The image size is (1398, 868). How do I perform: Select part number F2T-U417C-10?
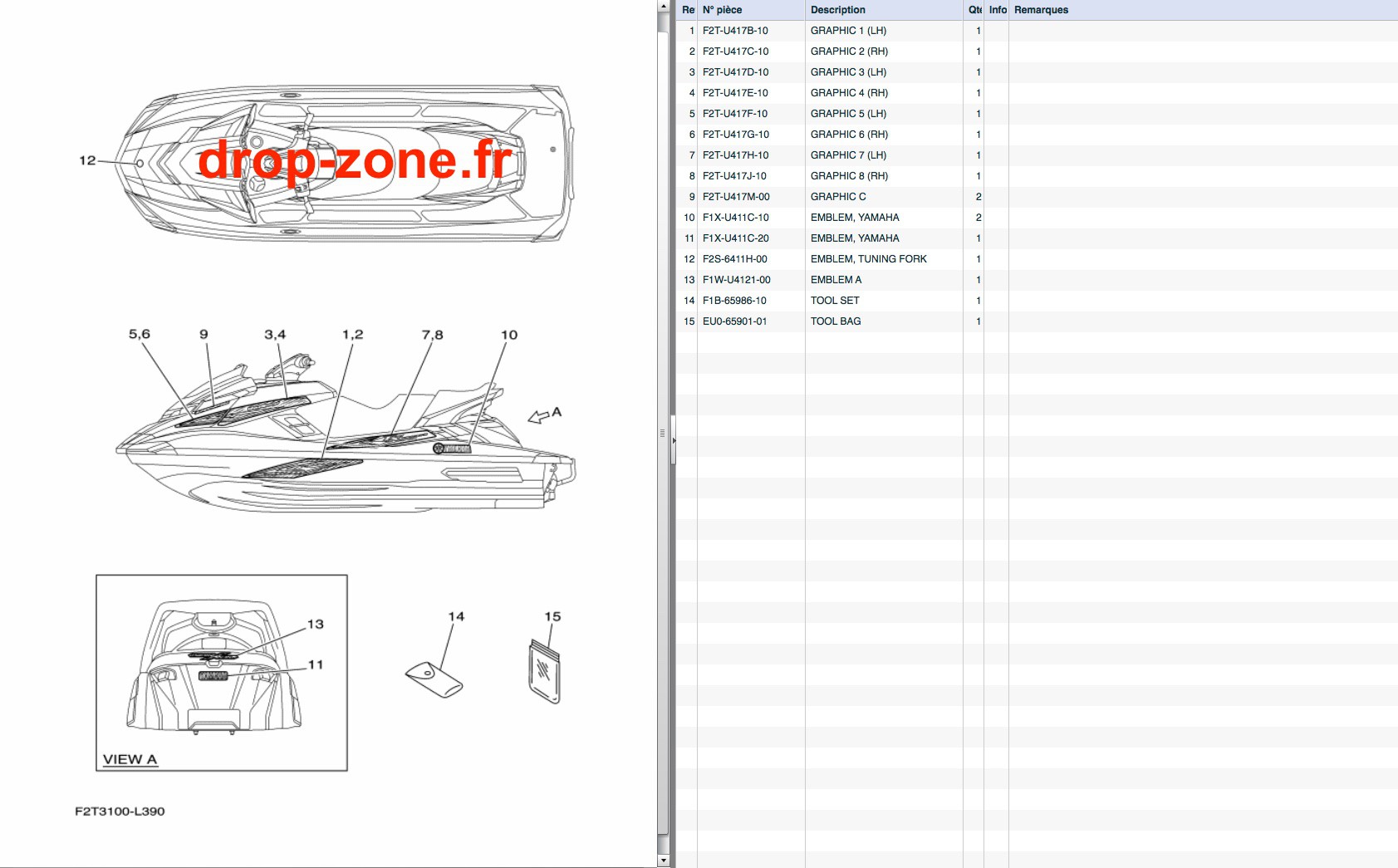point(735,51)
